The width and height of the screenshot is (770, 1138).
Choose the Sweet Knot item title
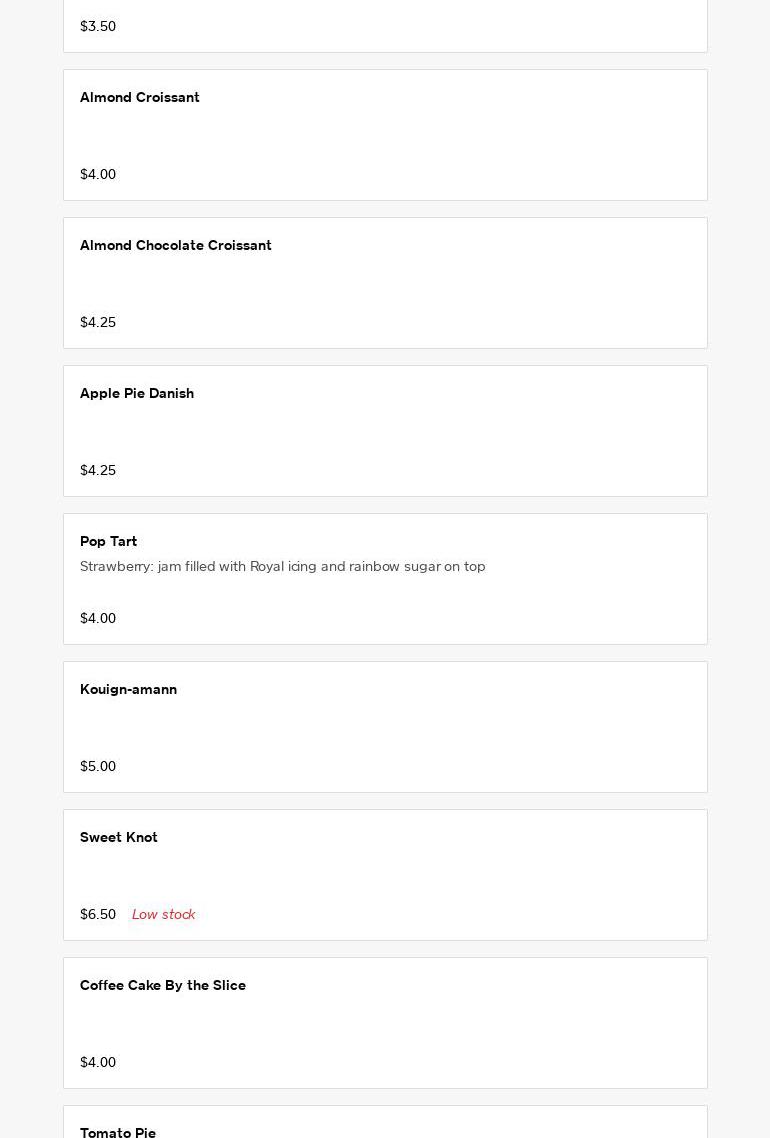(x=119, y=838)
